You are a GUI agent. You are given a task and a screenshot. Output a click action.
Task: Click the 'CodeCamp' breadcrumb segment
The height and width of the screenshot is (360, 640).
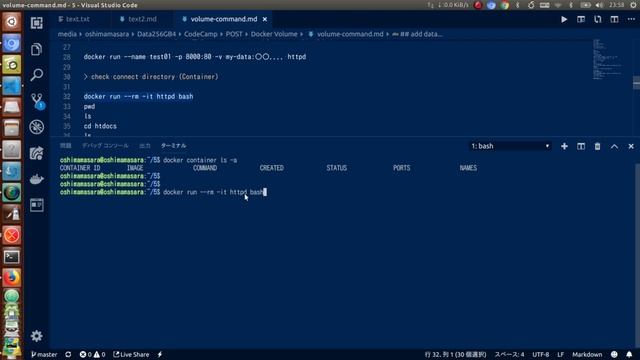point(200,34)
